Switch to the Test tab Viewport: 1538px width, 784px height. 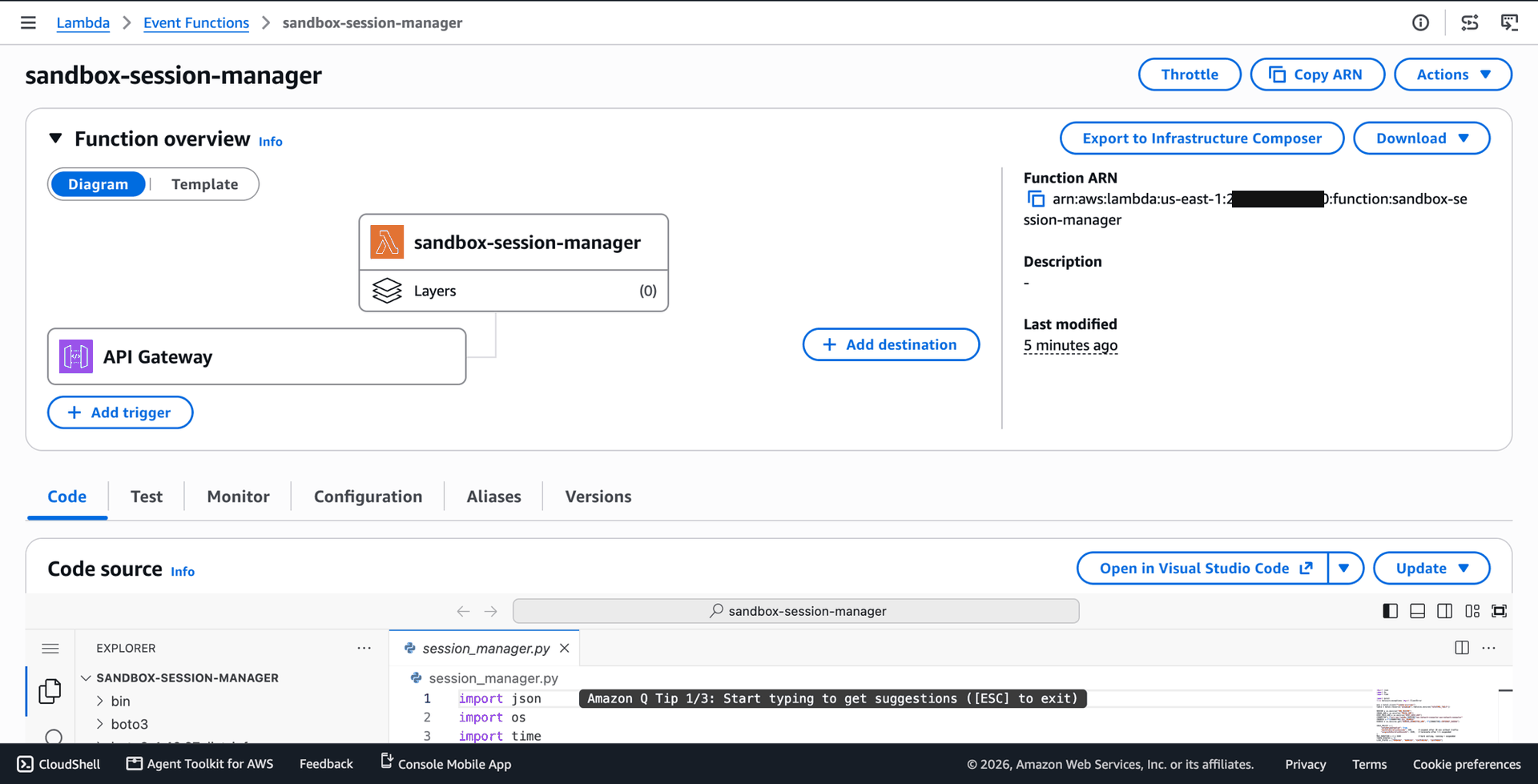147,497
